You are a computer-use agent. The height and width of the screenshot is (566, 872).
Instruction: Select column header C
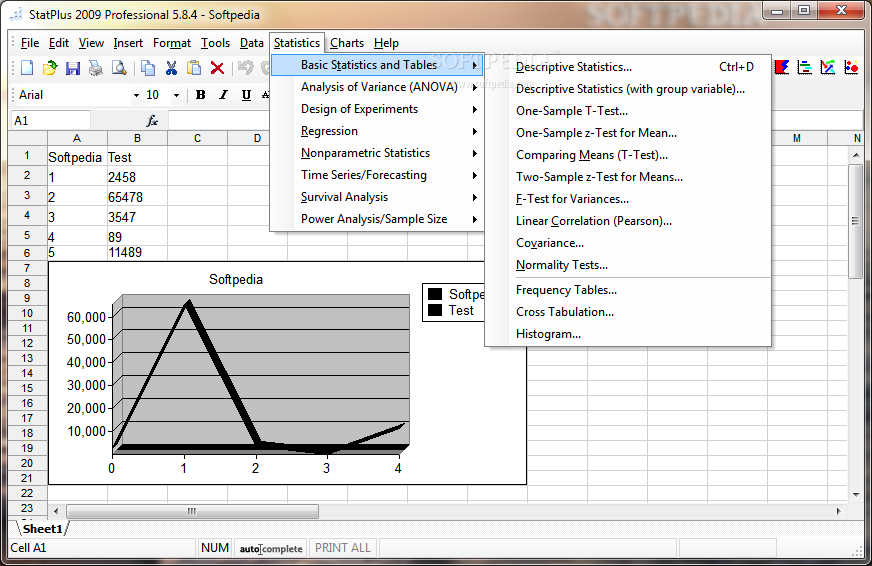pyautogui.click(x=197, y=138)
